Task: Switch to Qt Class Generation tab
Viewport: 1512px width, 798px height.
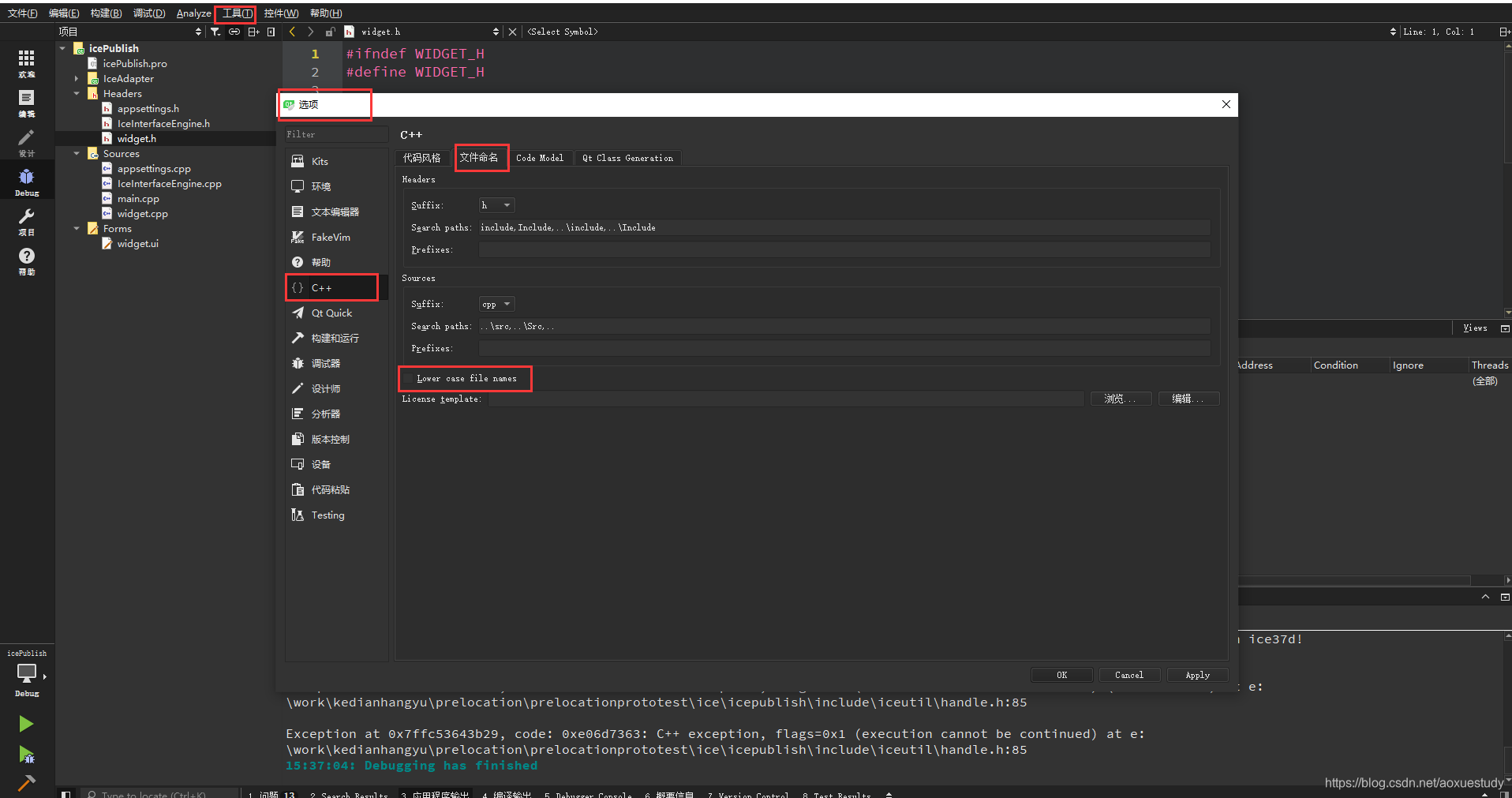Action: (x=628, y=158)
